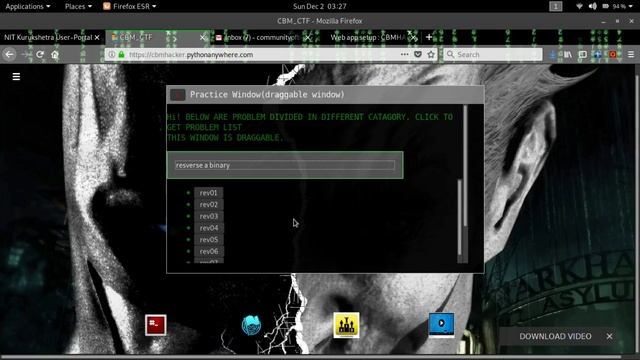
Task: Click the workspace switcher labeled 1
Action: 556,6
